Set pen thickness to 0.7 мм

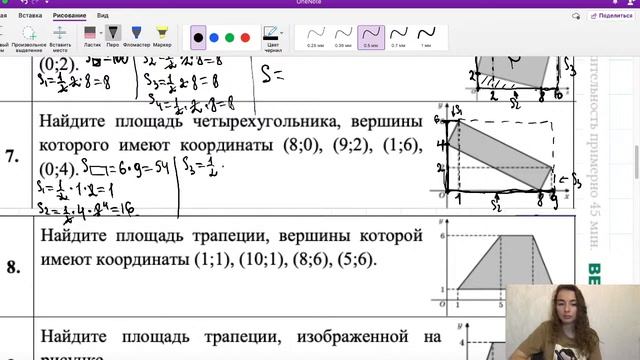click(398, 37)
